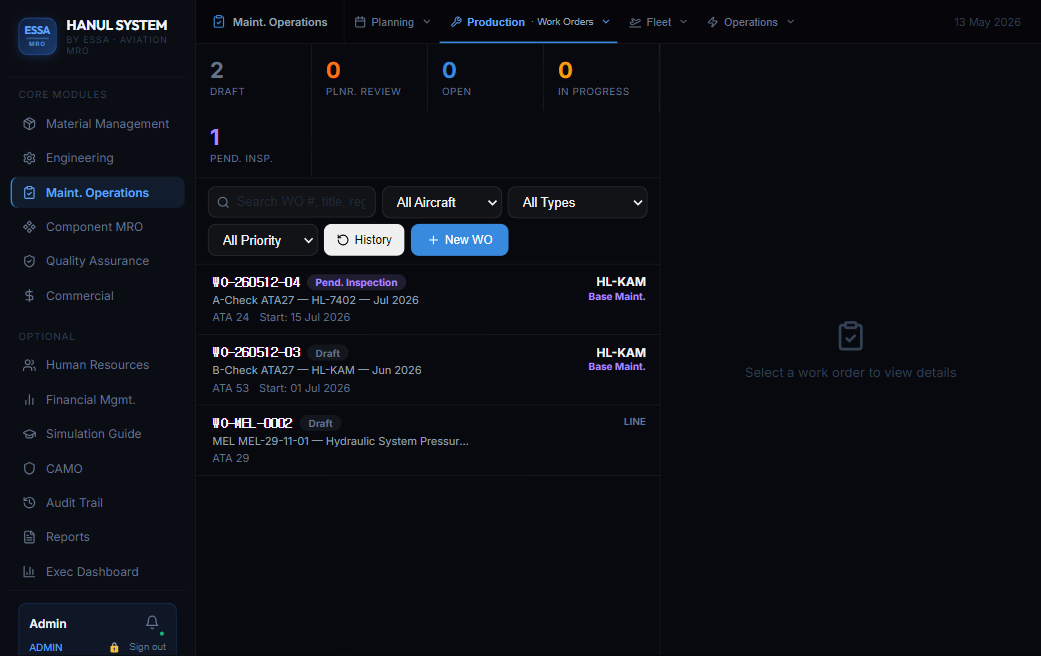Click the search magnifier icon

(x=224, y=203)
